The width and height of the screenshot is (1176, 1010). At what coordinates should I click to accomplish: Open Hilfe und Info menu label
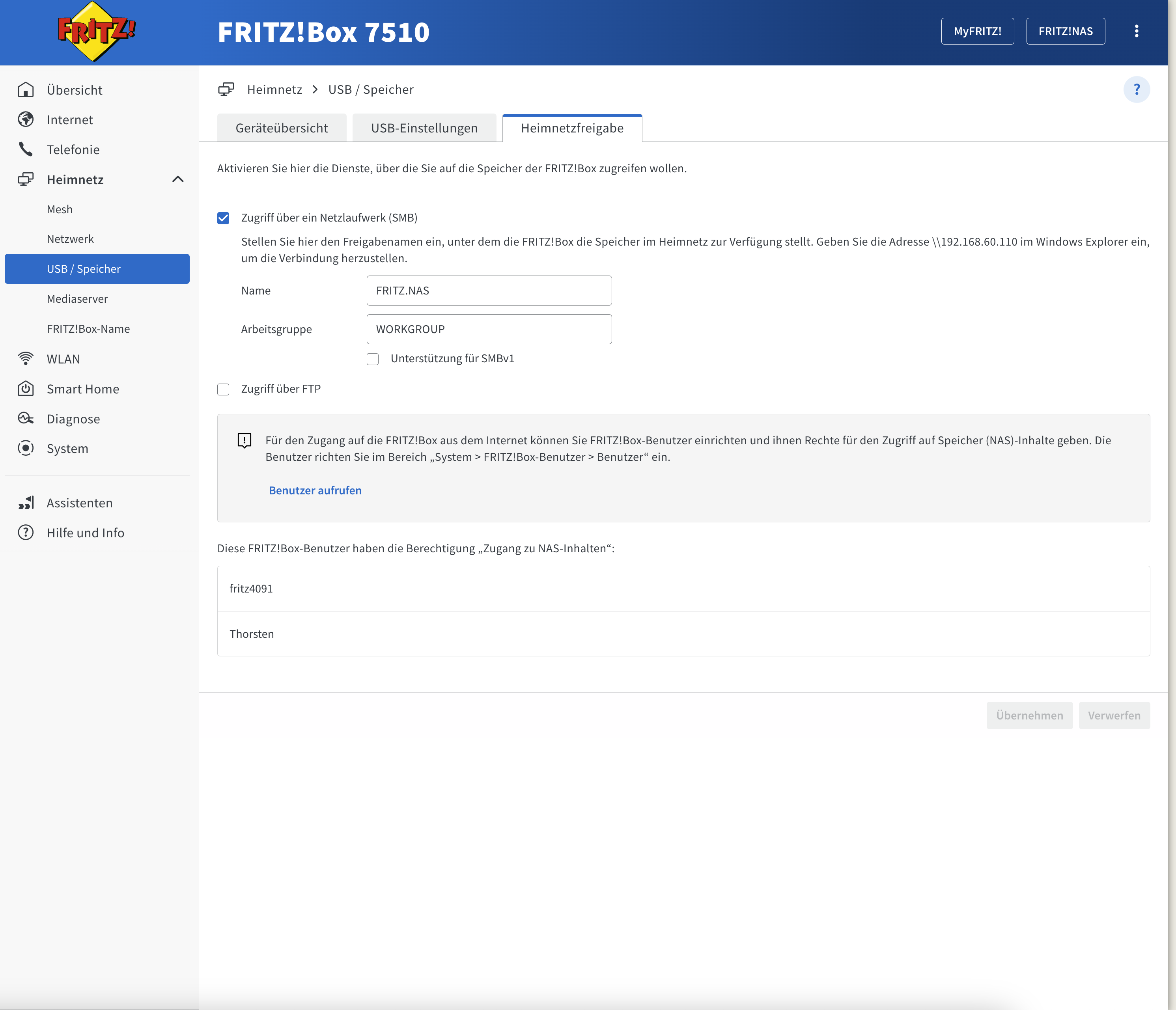point(86,533)
